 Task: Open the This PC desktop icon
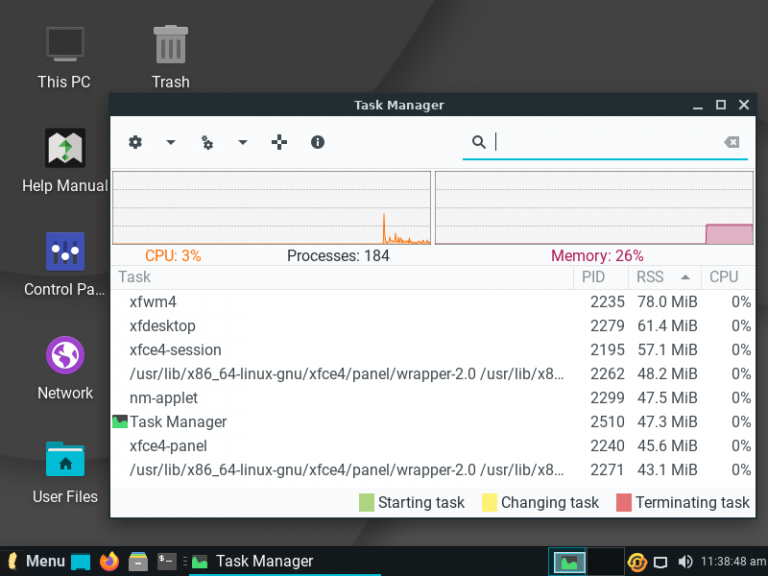65,58
